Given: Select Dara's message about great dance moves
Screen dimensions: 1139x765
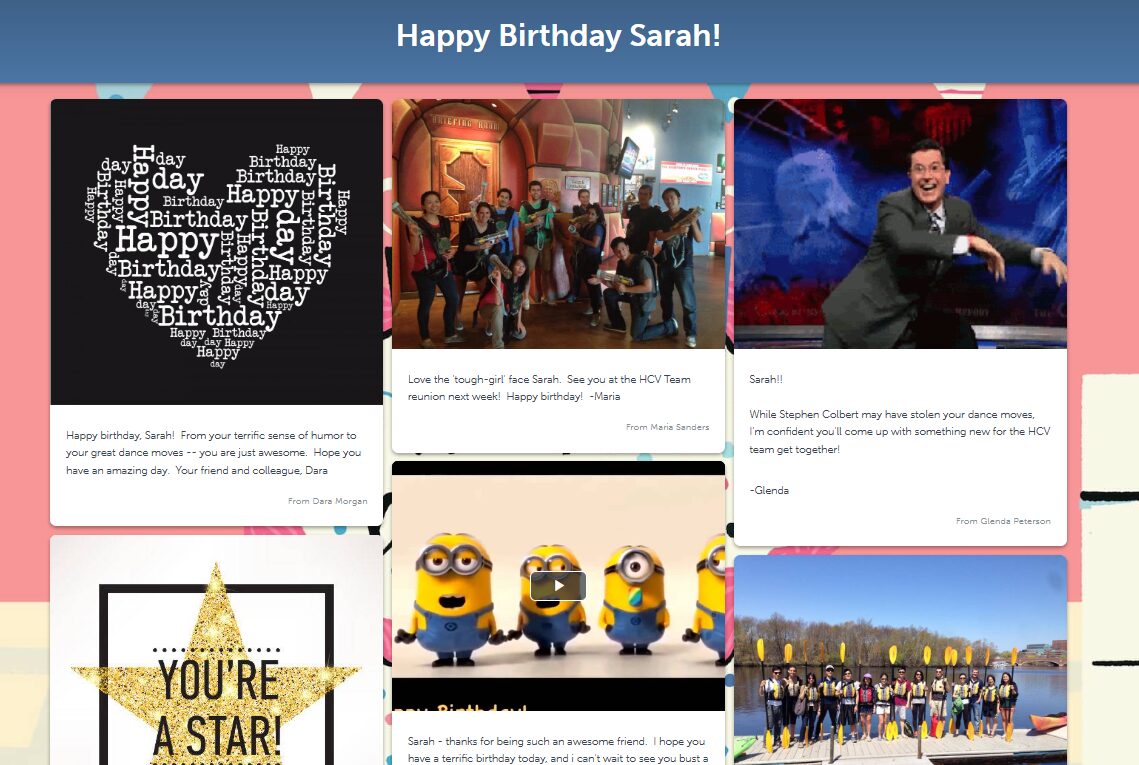Looking at the screenshot, I should point(212,453).
